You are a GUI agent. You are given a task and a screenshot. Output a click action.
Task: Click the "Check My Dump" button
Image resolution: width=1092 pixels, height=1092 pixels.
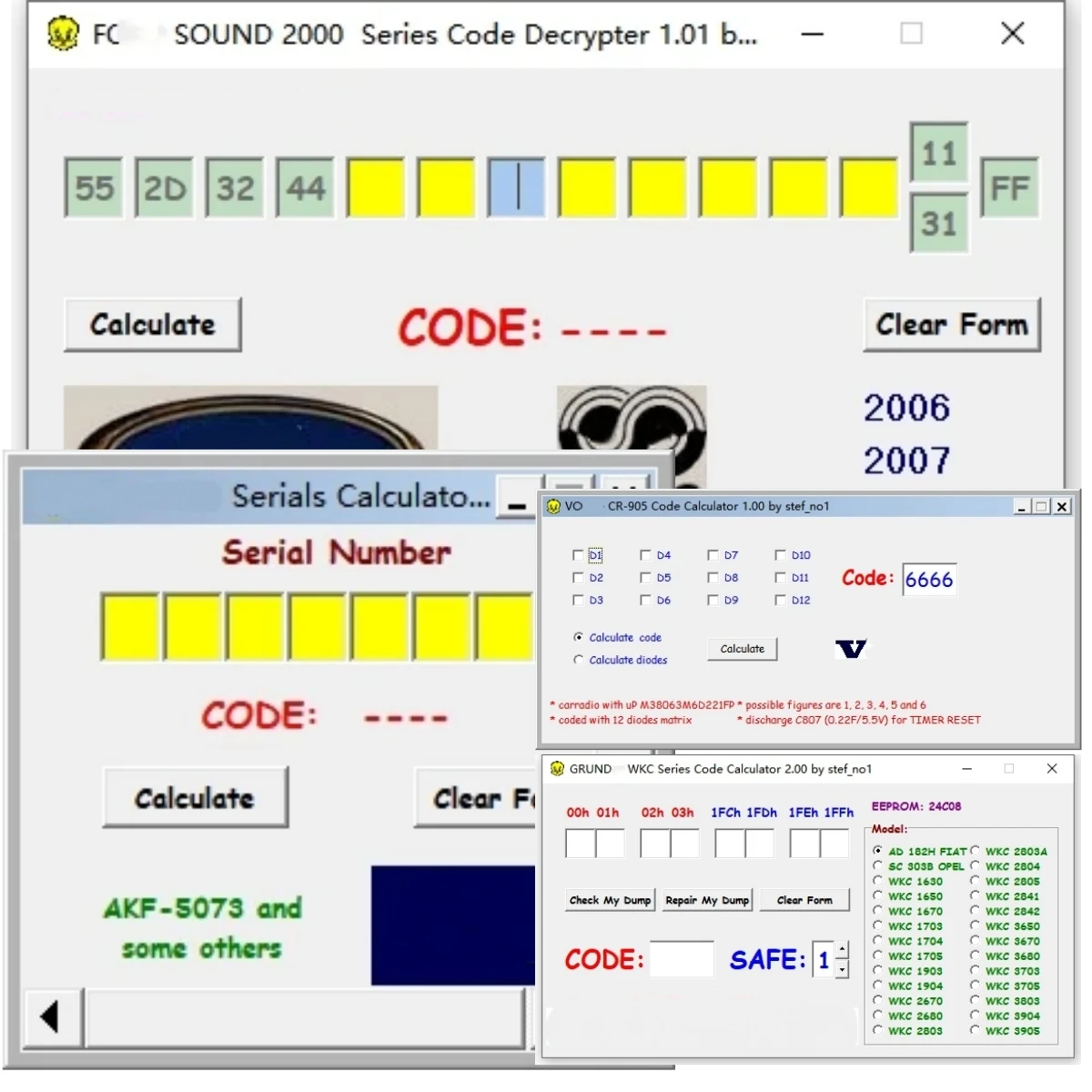[x=611, y=900]
